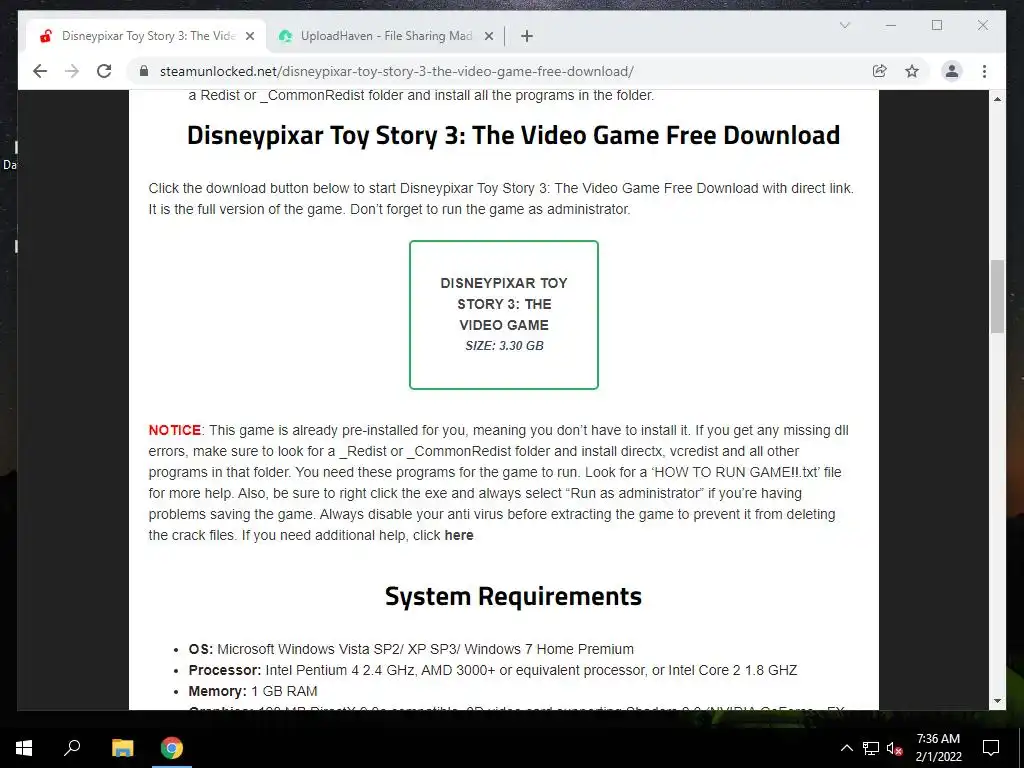Go back to the previous page

(40, 71)
